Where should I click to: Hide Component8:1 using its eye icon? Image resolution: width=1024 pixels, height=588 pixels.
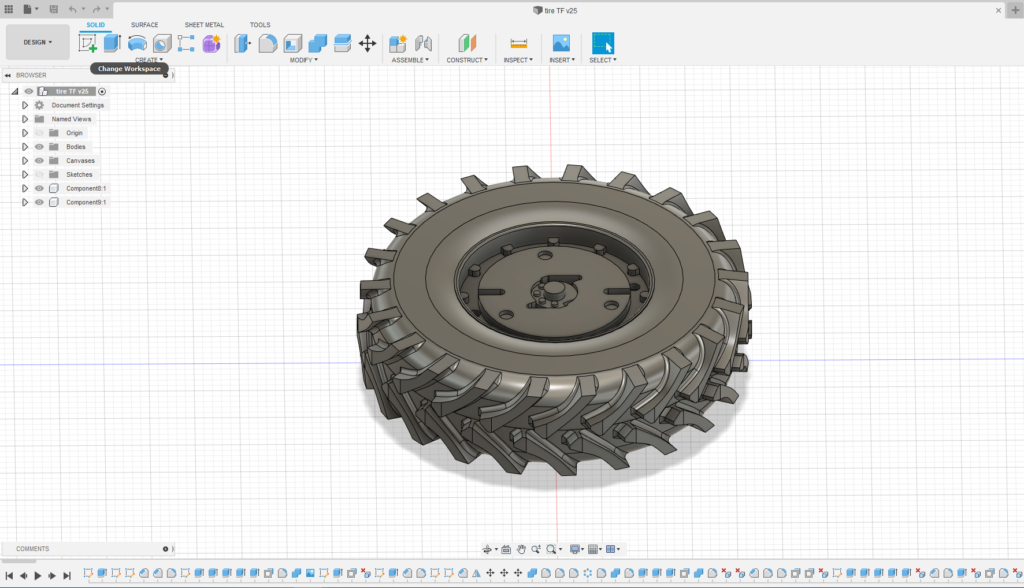pyautogui.click(x=39, y=188)
